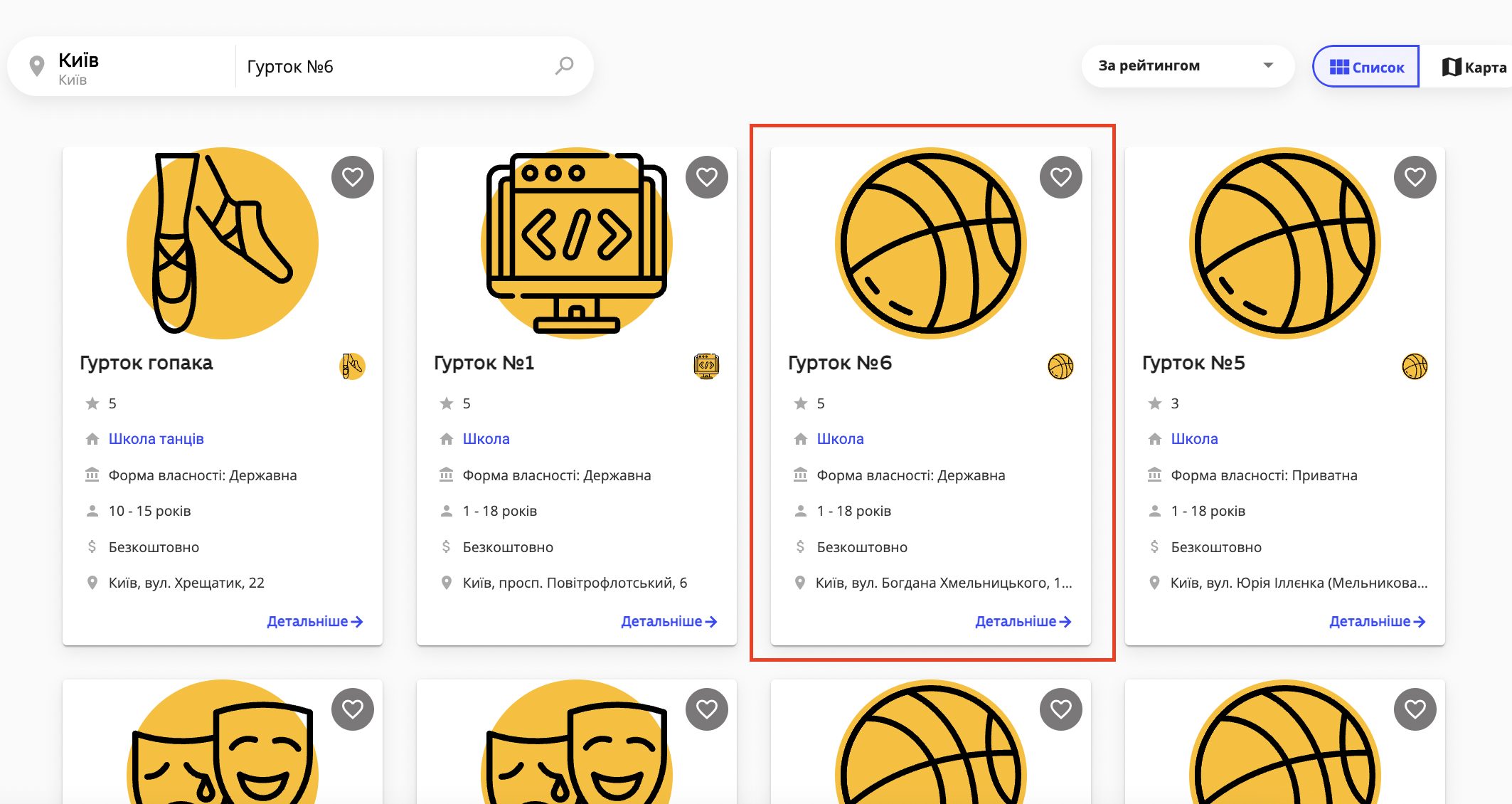This screenshot has width=1512, height=804.
Task: Toggle favorite heart on Гурток №1 card
Action: coord(706,176)
